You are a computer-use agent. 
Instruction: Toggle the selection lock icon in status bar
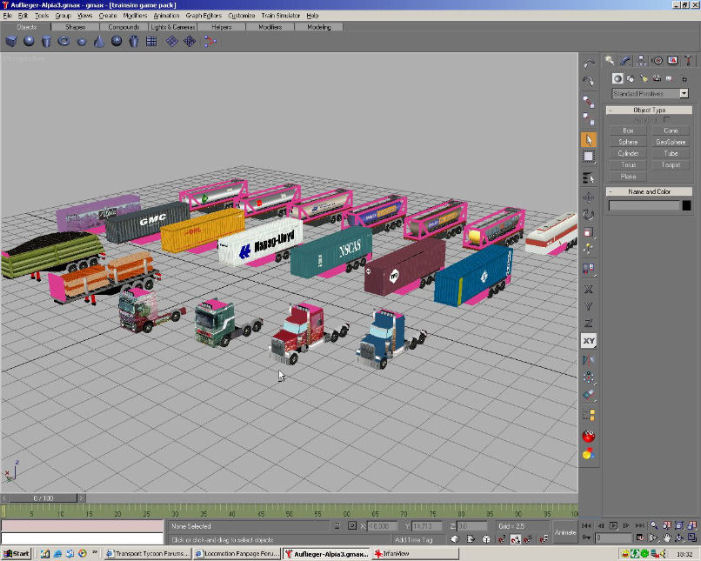(337, 526)
